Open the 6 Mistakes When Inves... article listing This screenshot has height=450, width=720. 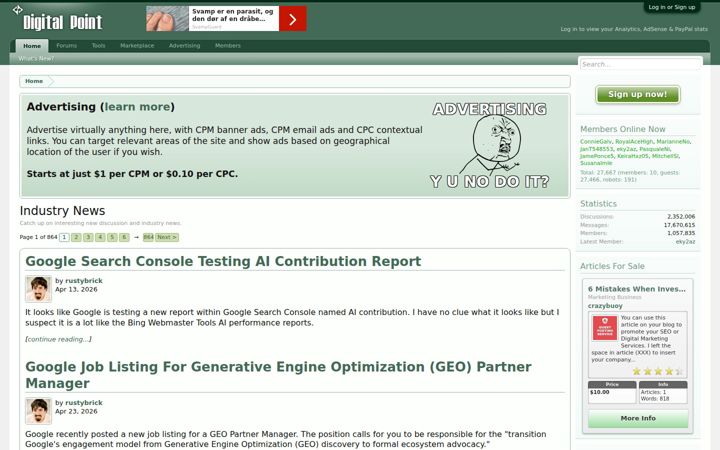click(636, 289)
